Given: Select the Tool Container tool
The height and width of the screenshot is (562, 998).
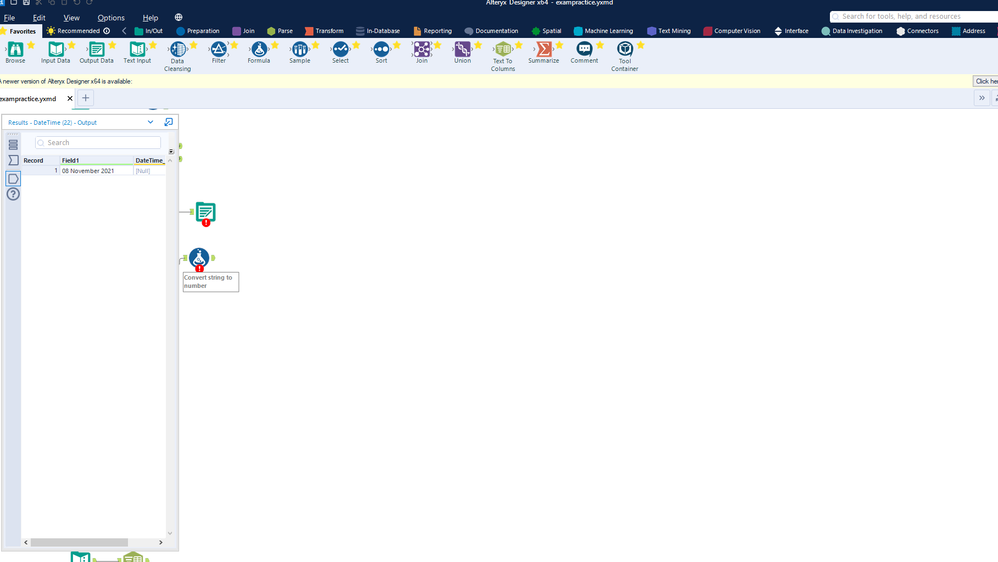Looking at the screenshot, I should coord(625,50).
